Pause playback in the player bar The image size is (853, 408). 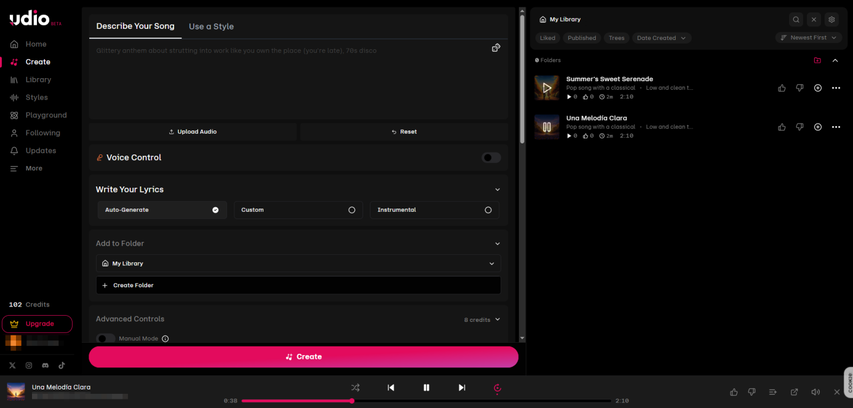pos(426,388)
